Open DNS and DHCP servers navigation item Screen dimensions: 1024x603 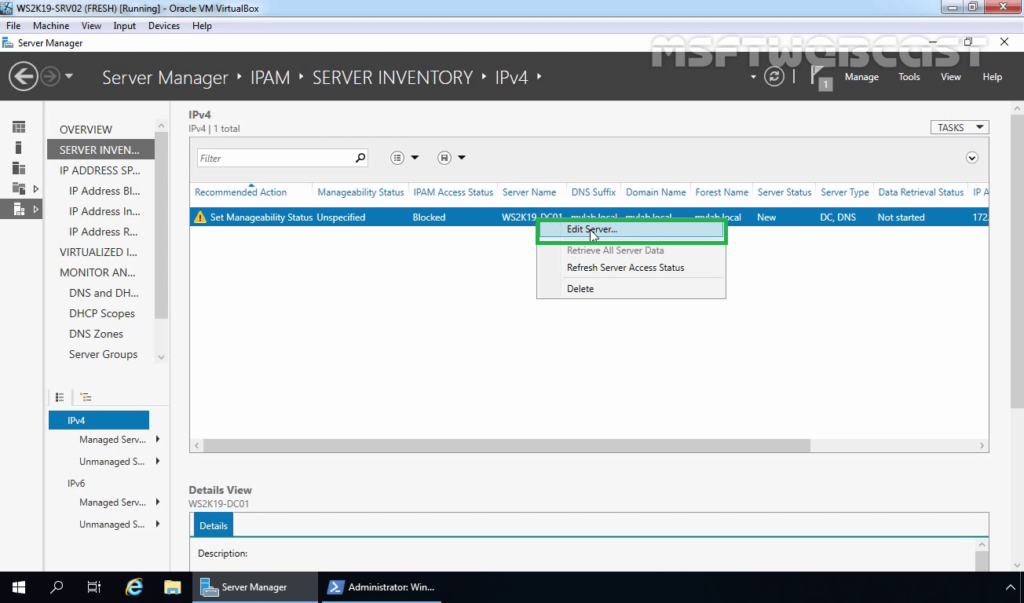(104, 293)
